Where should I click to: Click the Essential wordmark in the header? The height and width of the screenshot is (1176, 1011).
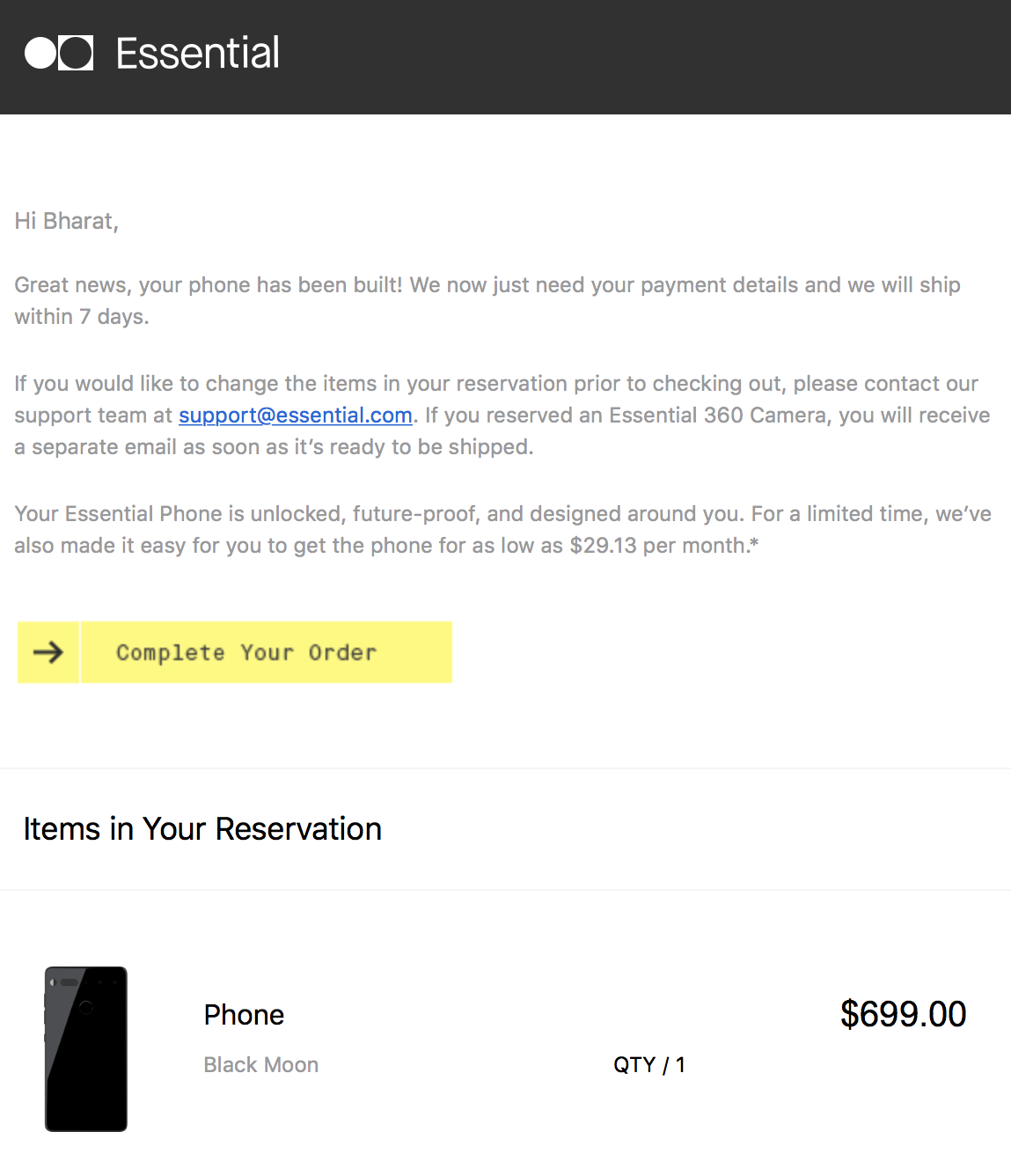[x=198, y=54]
